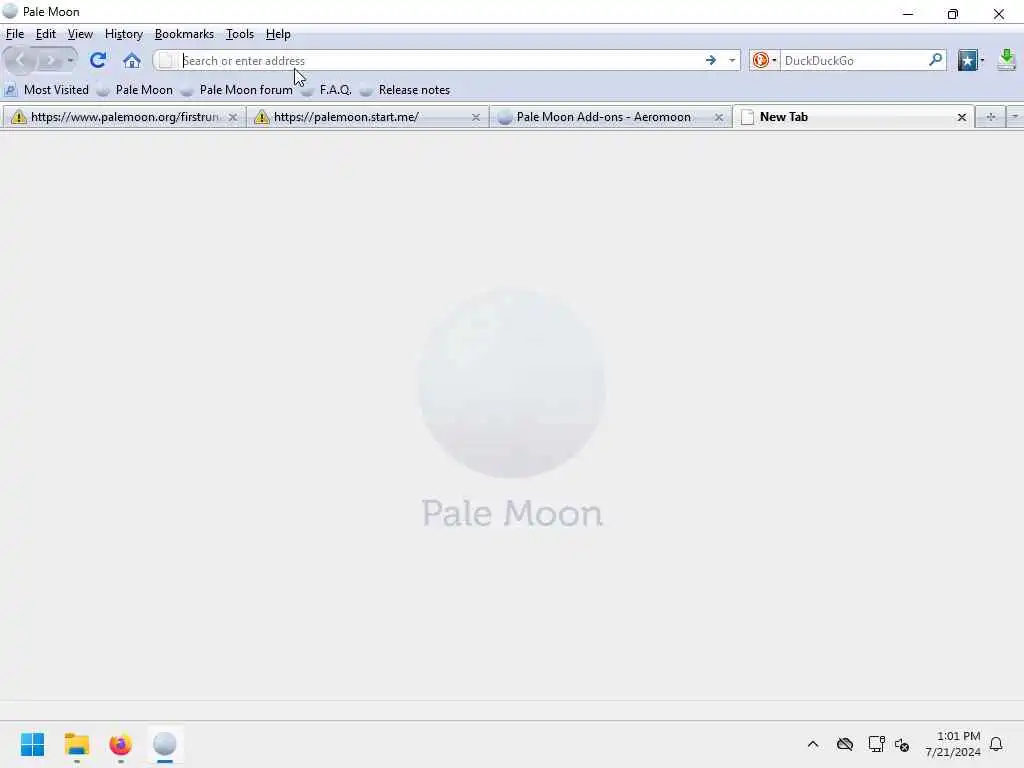Close the palemoon.start.me tab
Image resolution: width=1024 pixels, height=768 pixels.
coord(475,118)
